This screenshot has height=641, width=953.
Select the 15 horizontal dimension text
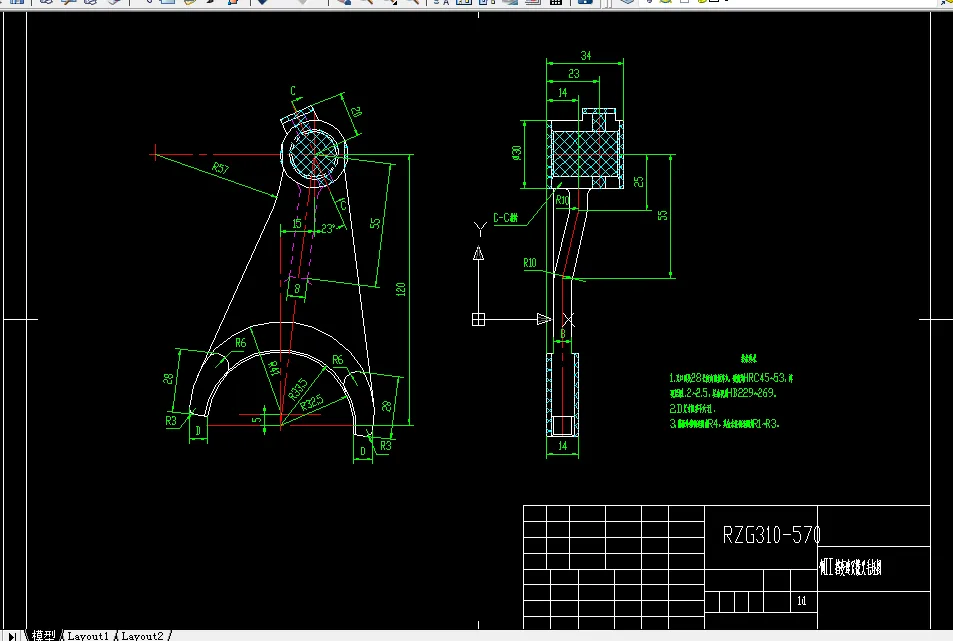pos(297,223)
